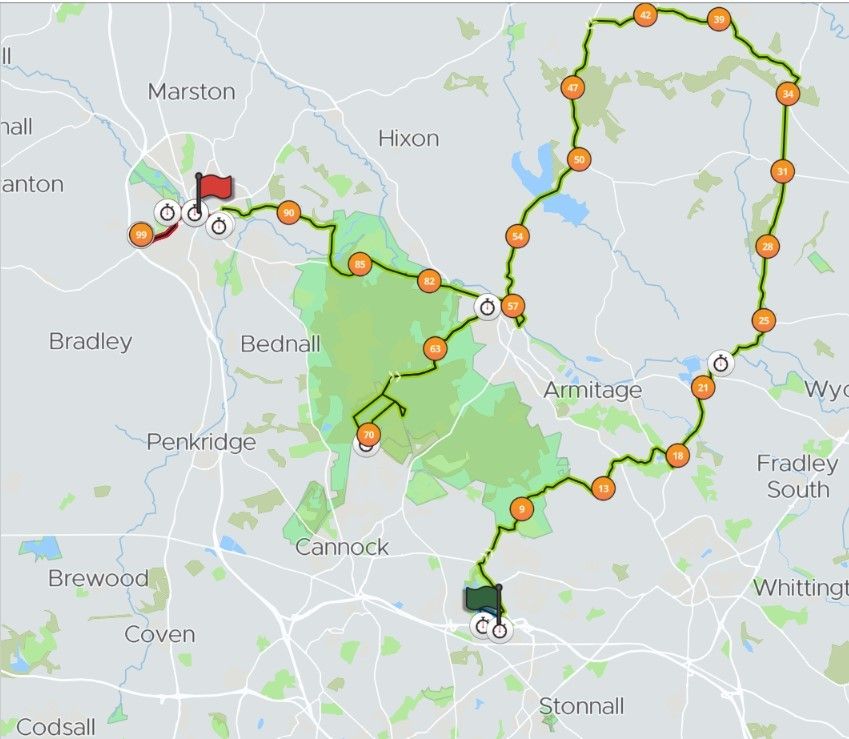This screenshot has width=849, height=739.
Task: Select the rightmost stopwatch below the green flag
Action: point(500,630)
